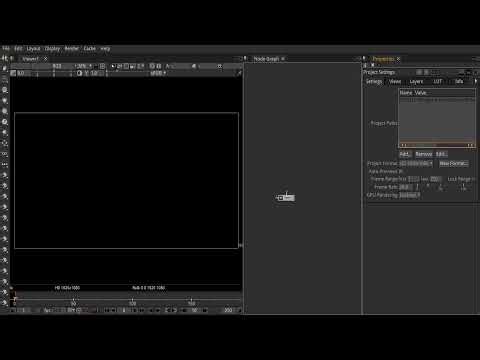Open the GPU Rendering dropdown

point(410,195)
